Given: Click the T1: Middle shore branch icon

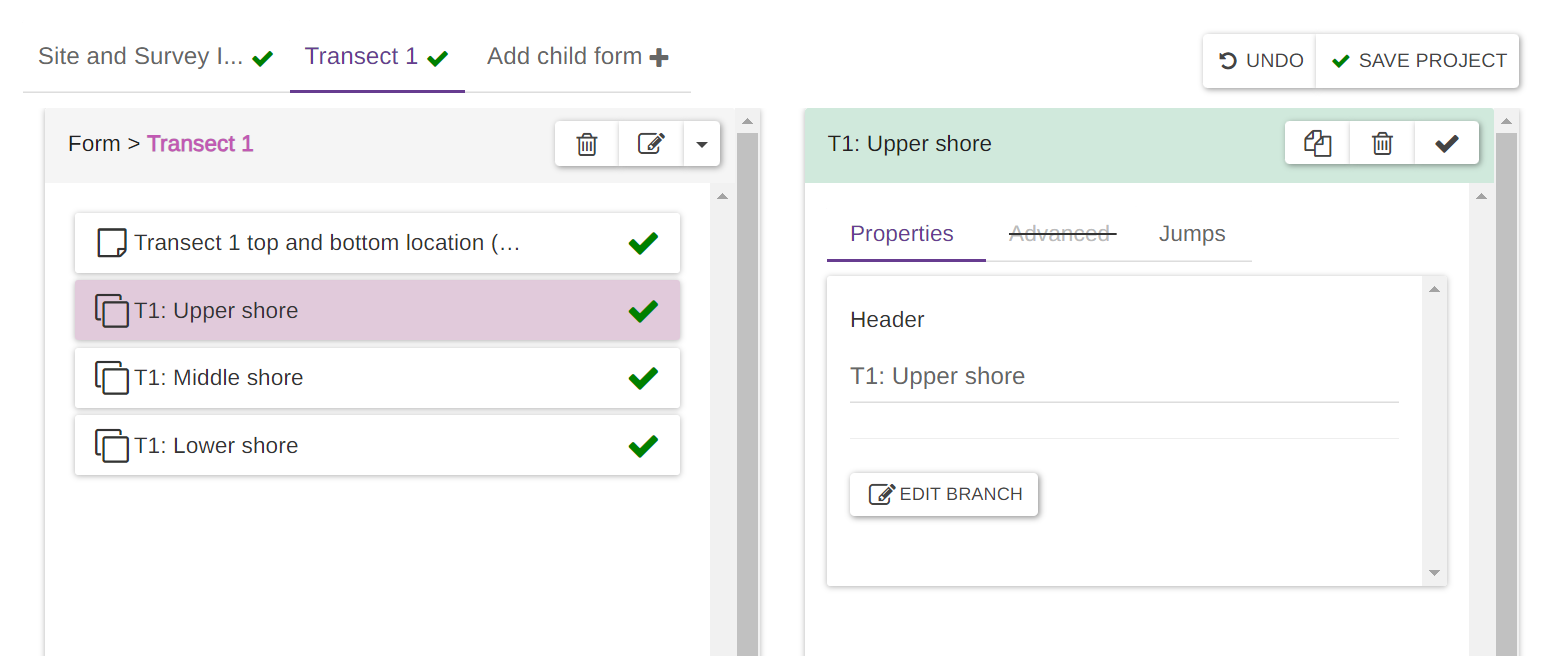Looking at the screenshot, I should click(112, 378).
